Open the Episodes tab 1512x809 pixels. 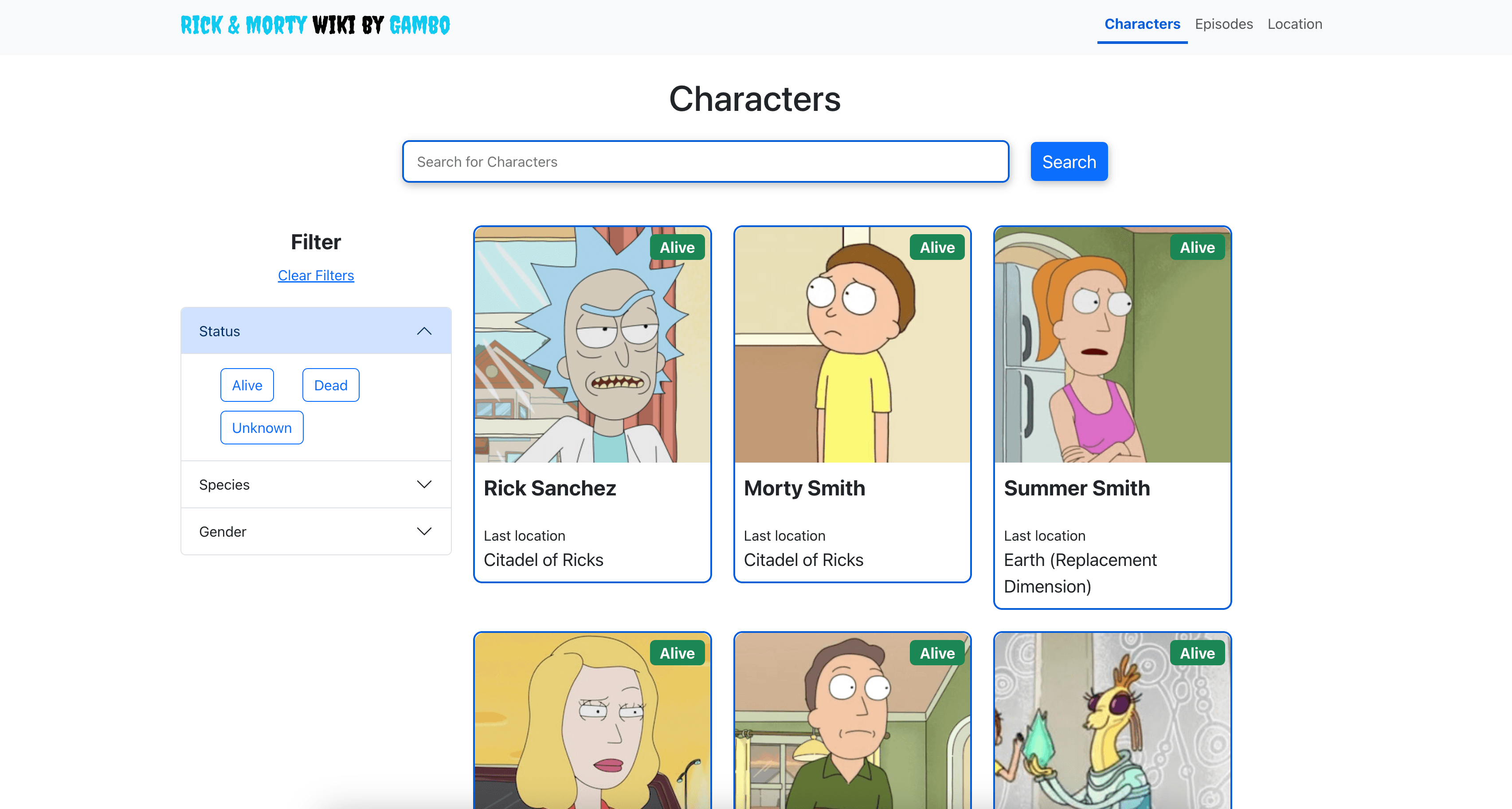click(x=1223, y=24)
